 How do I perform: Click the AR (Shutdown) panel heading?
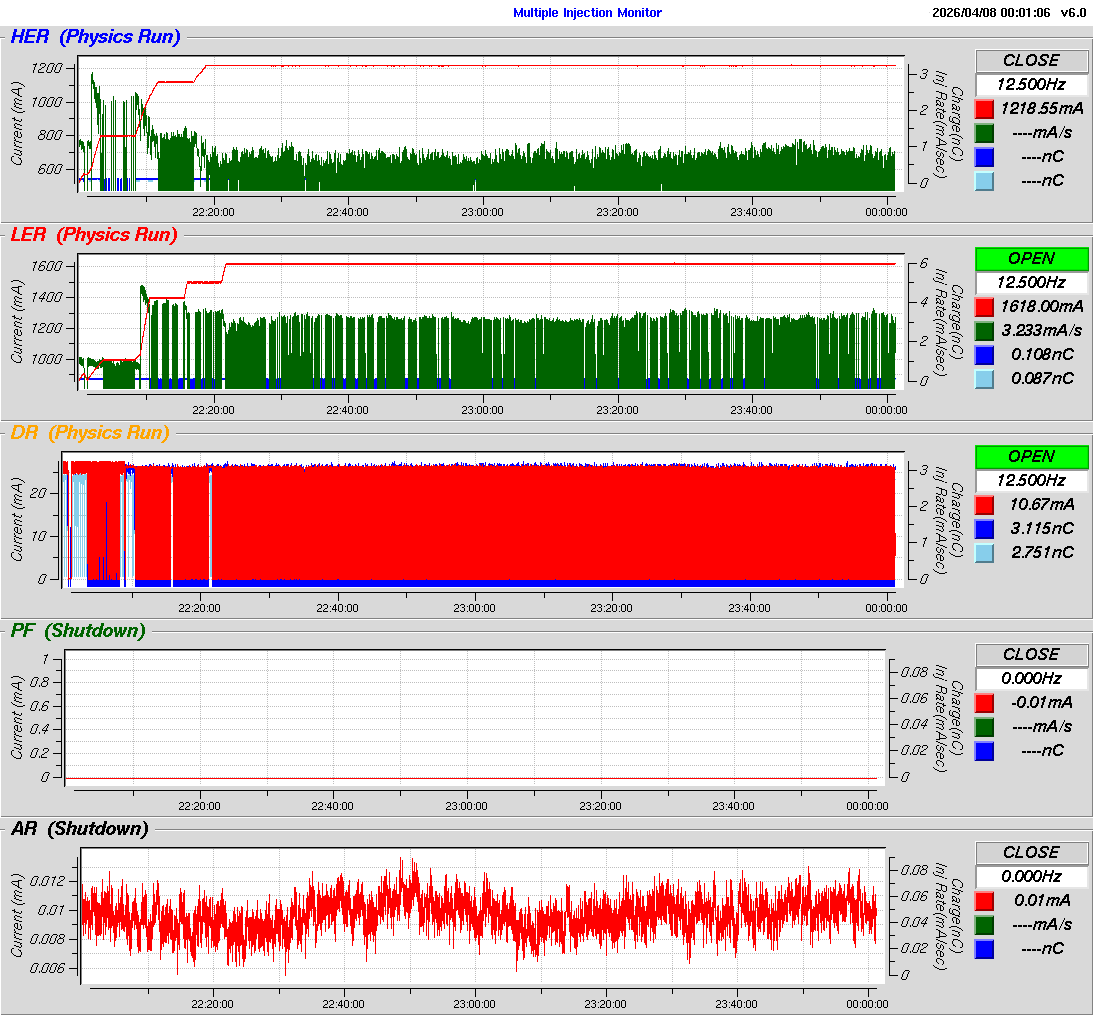point(79,829)
